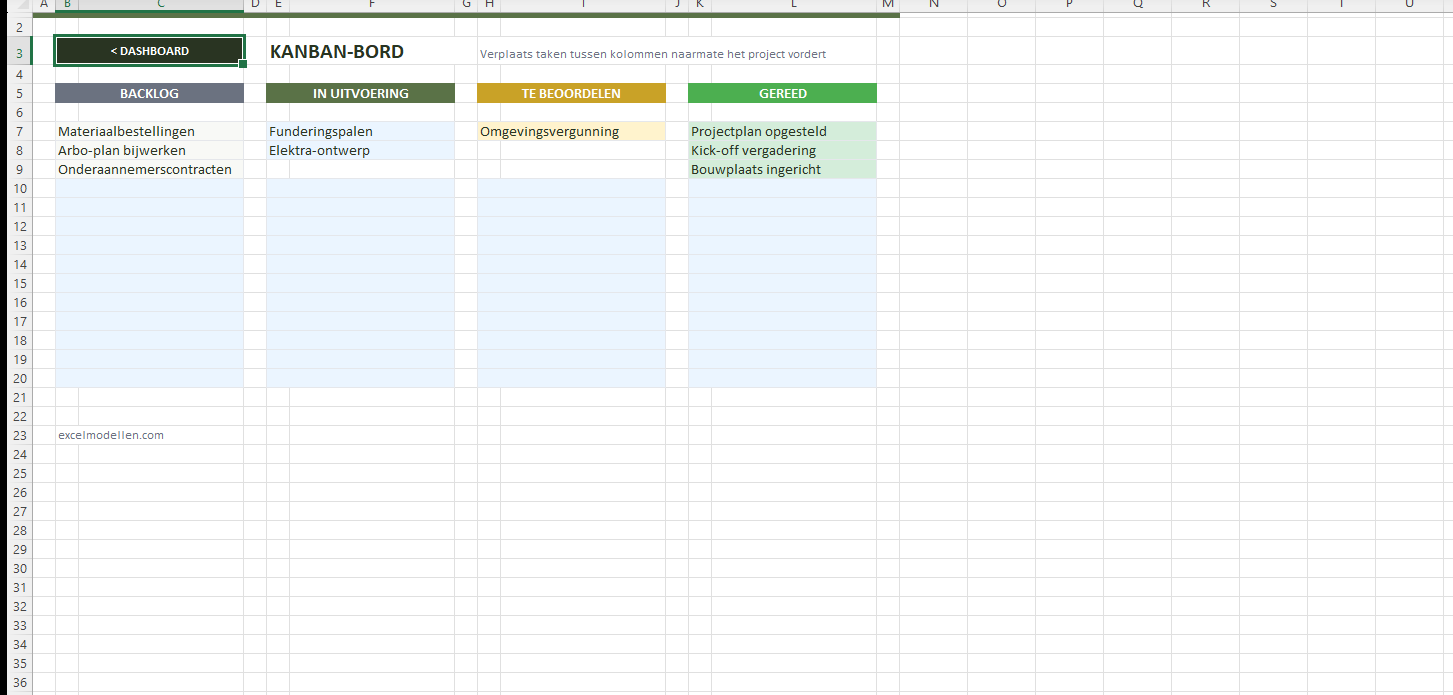The width and height of the screenshot is (1453, 695).
Task: Click column header U
Action: (x=1409, y=5)
